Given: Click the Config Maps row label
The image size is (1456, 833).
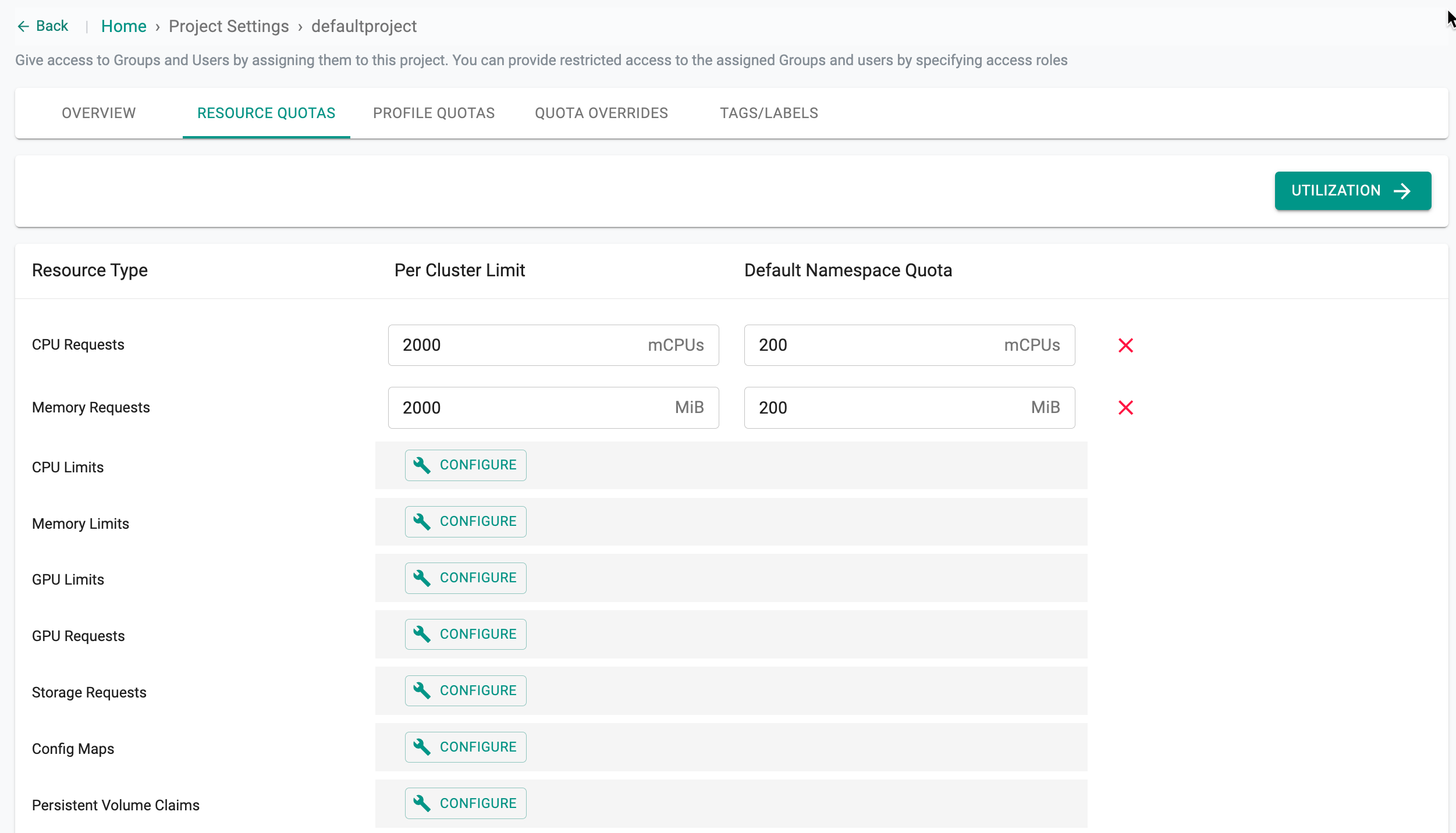Looking at the screenshot, I should click(73, 749).
